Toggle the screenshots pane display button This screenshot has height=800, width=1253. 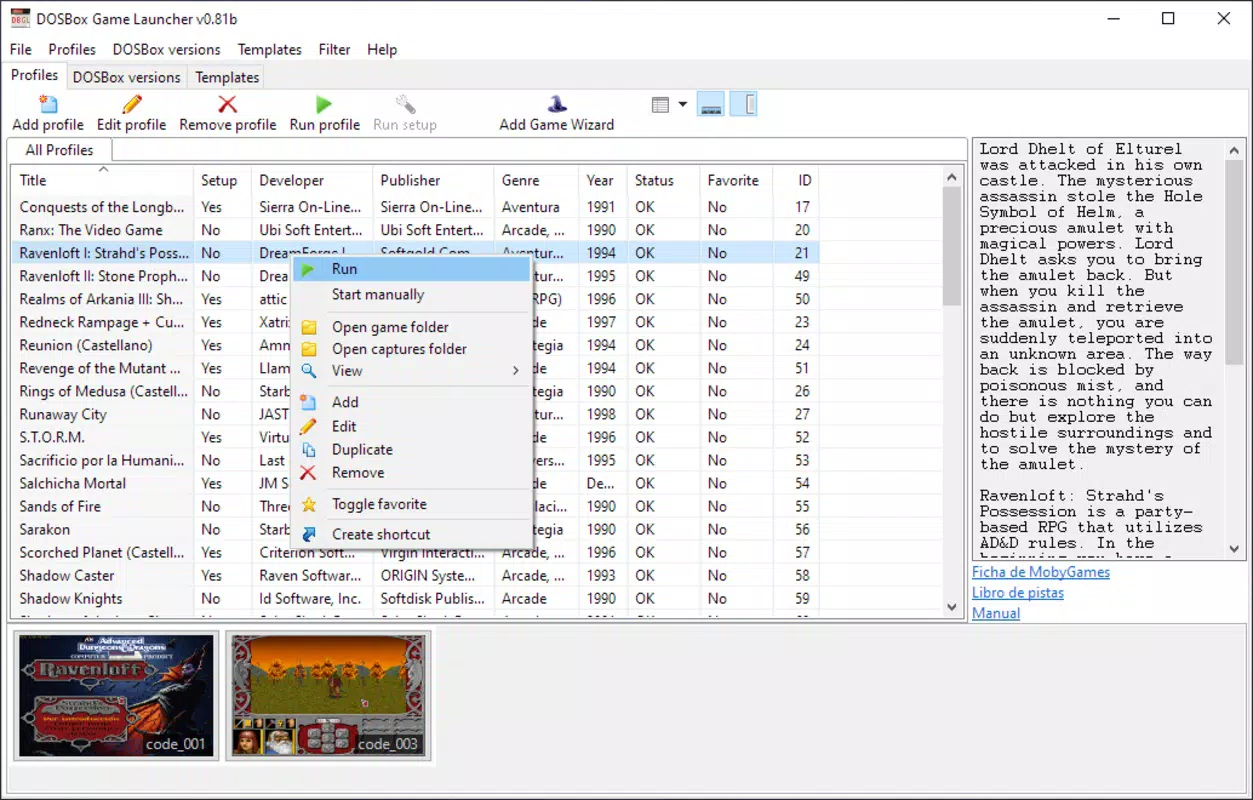point(711,104)
